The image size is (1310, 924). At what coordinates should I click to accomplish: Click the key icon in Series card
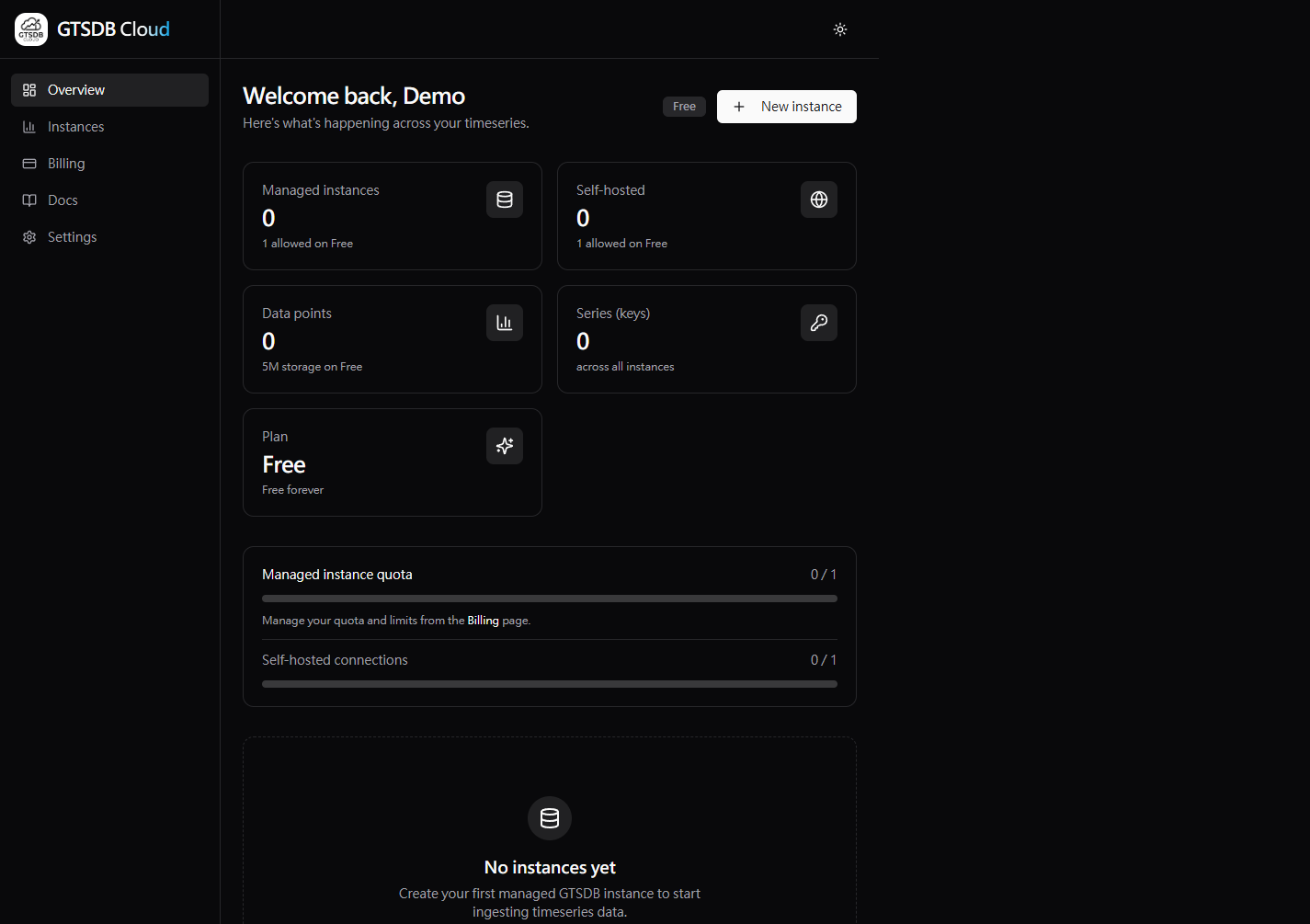pos(819,323)
